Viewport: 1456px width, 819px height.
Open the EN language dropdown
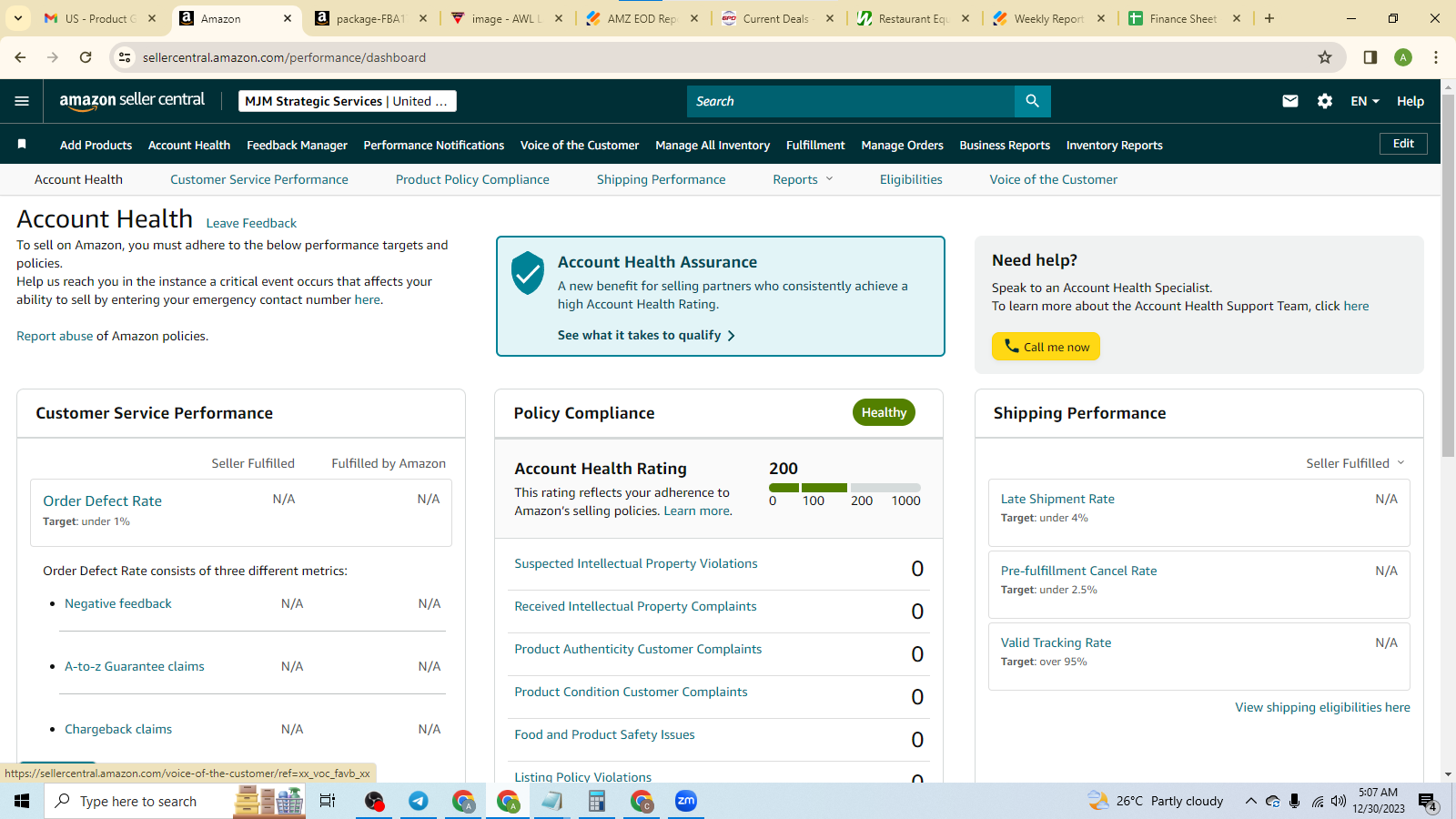[x=1365, y=101]
